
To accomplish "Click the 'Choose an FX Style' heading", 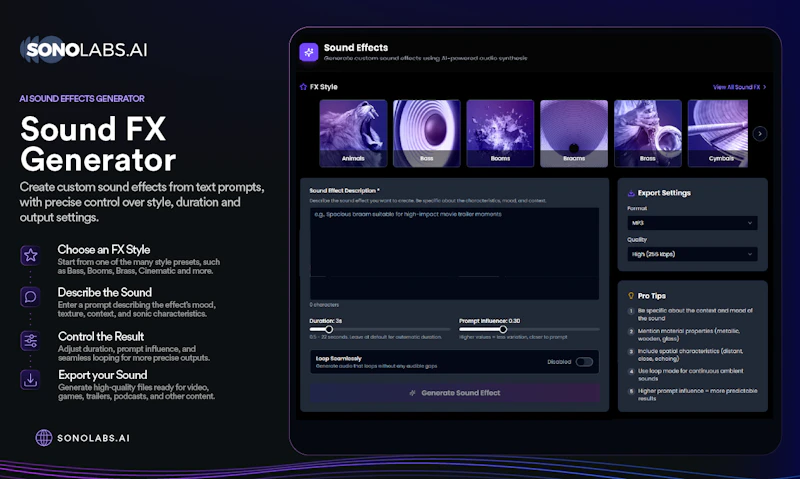I will [104, 249].
